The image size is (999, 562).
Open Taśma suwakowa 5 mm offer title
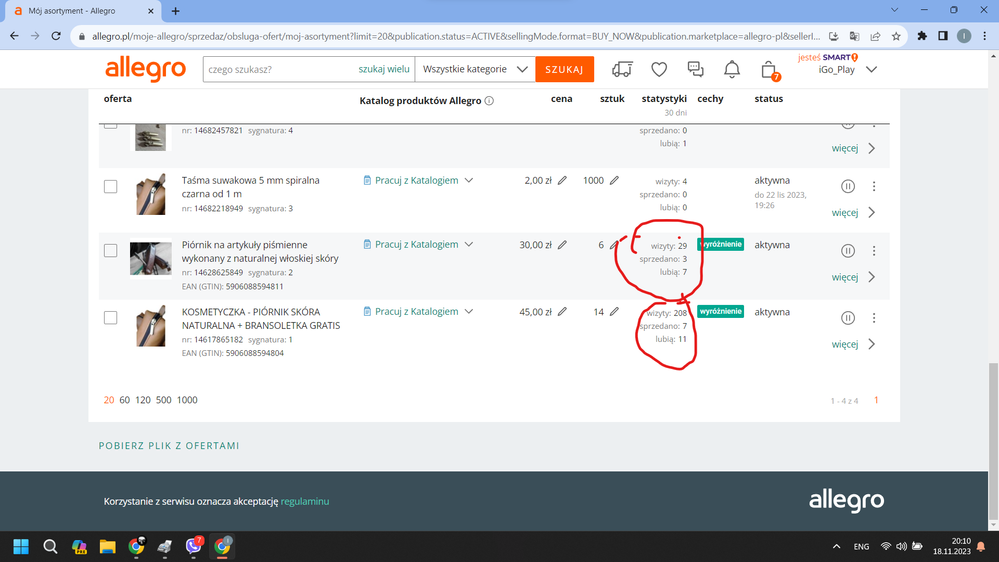(250, 187)
